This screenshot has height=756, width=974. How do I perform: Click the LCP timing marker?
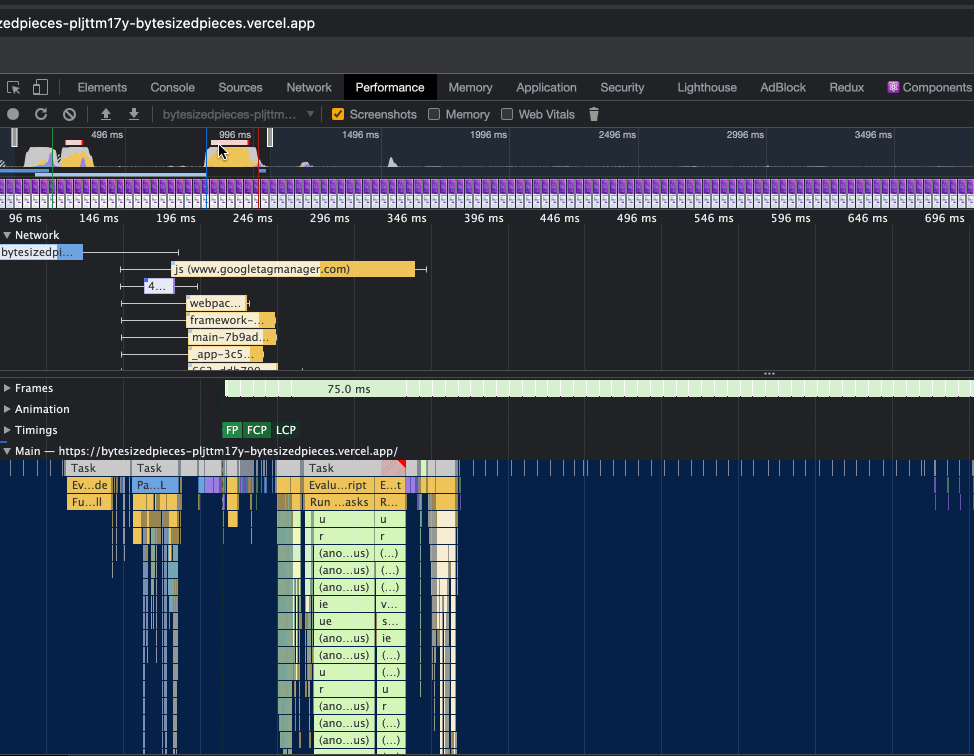point(286,430)
